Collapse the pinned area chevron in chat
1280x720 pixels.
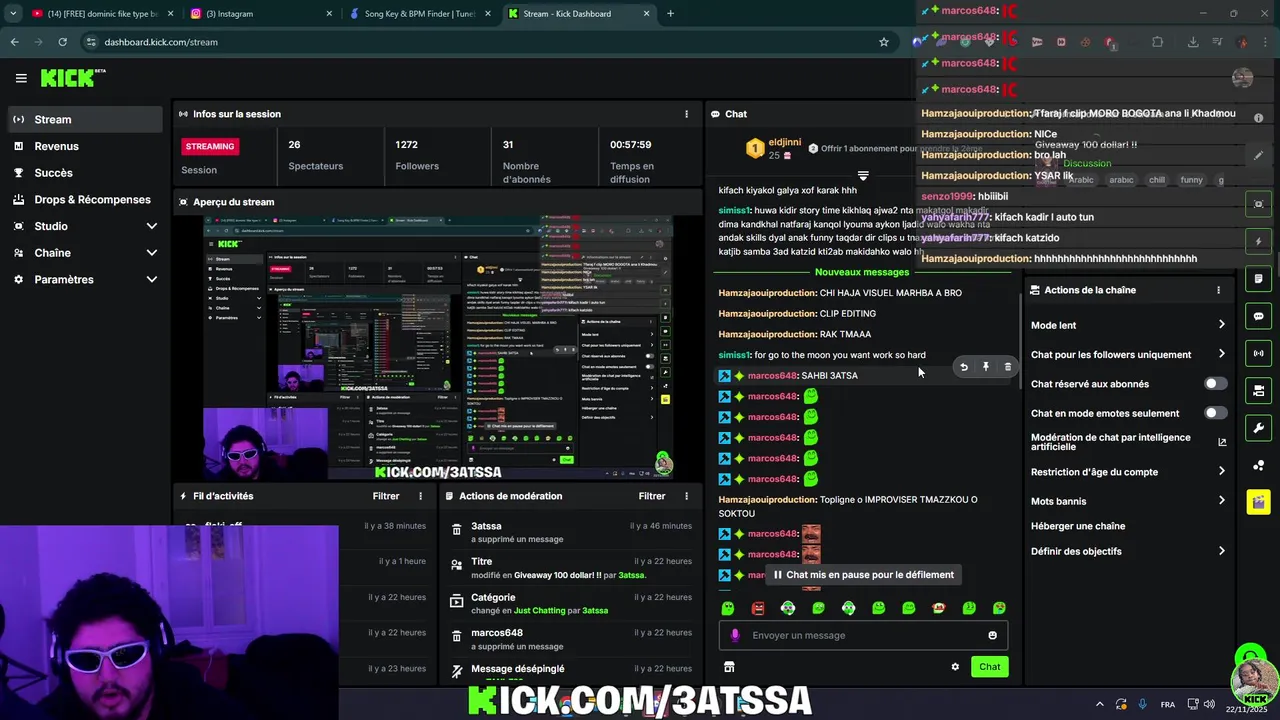pos(862,176)
